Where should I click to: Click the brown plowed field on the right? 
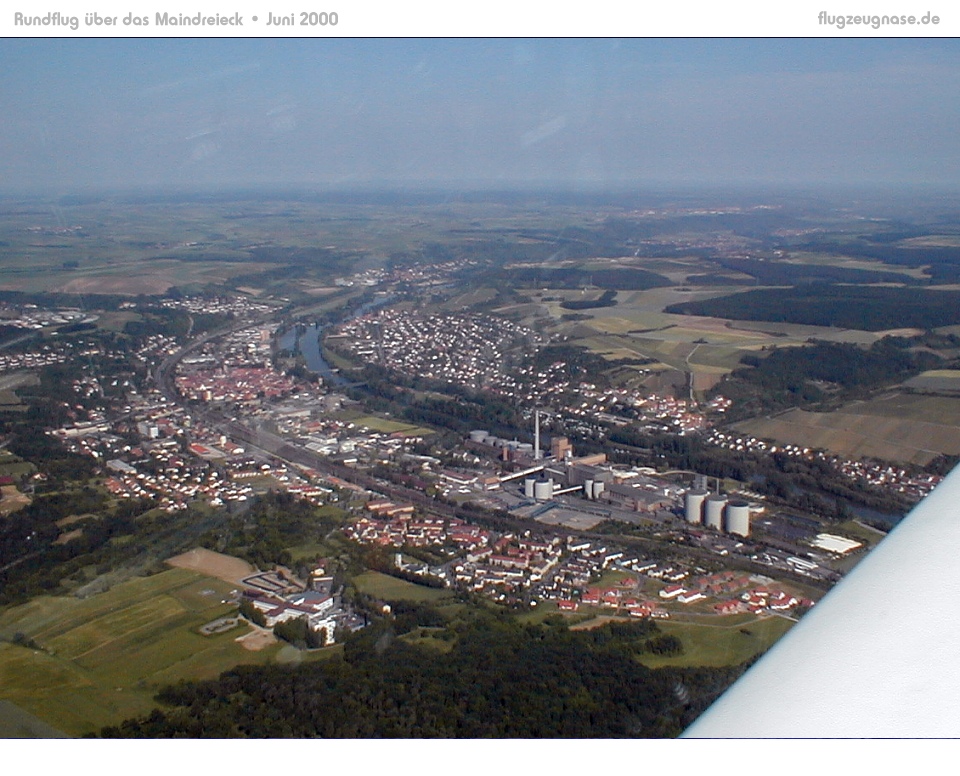click(x=860, y=430)
